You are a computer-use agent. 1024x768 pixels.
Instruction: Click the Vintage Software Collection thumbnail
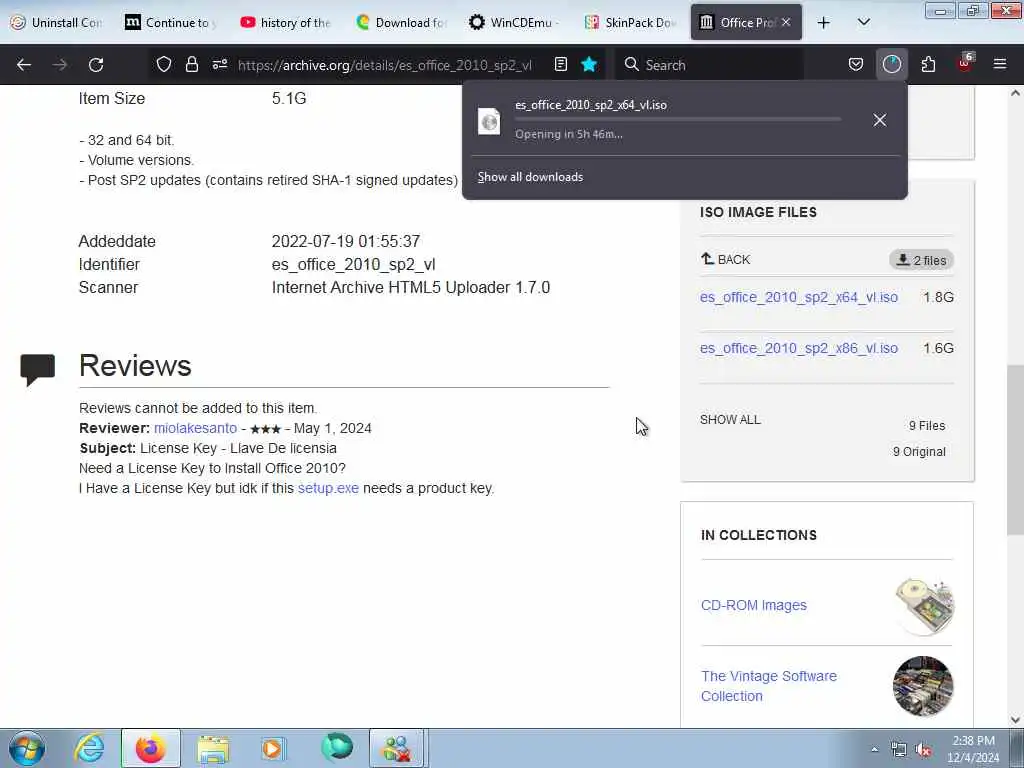click(923, 686)
